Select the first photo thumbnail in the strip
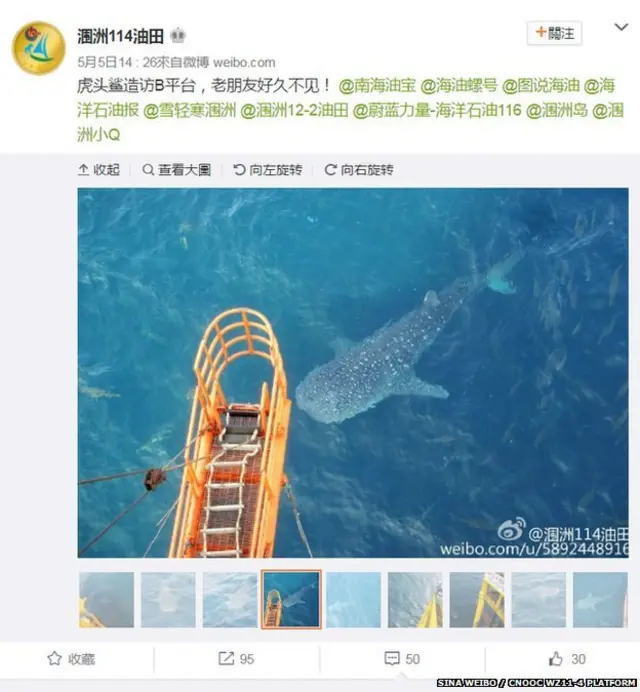Viewport: 640px width, 692px height. (106, 600)
